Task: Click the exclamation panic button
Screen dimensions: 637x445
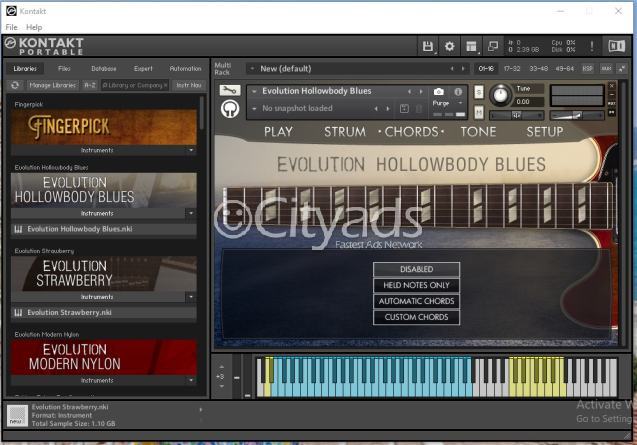Action: coord(592,46)
